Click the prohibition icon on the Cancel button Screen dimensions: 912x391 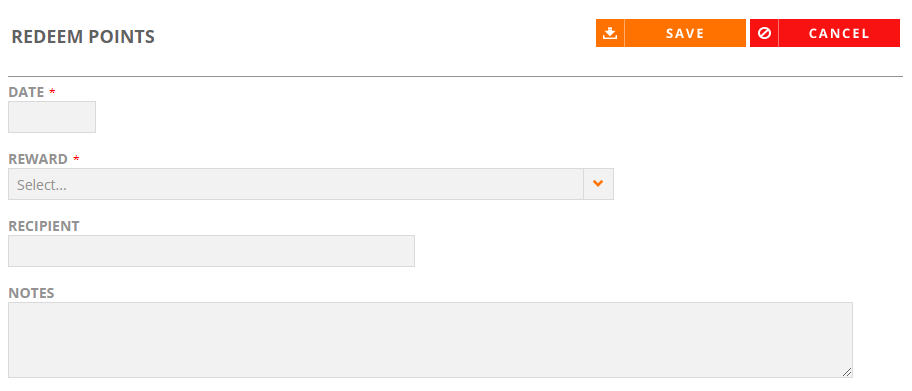[x=764, y=33]
